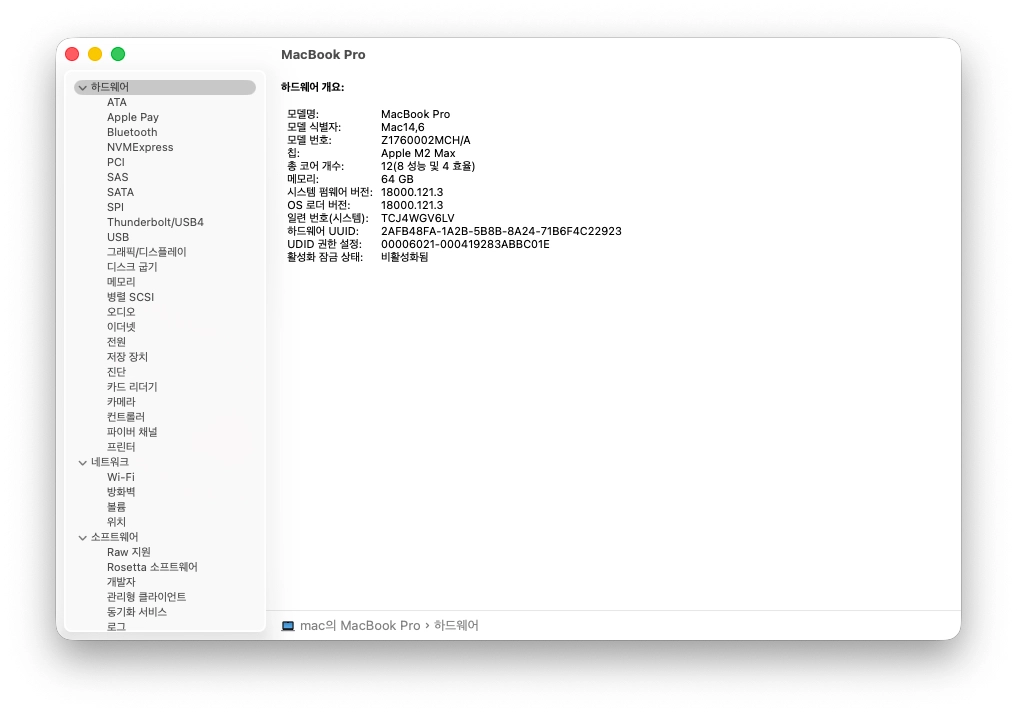Click the green zoom window button
This screenshot has width=1017, height=714.
pyautogui.click(x=118, y=54)
